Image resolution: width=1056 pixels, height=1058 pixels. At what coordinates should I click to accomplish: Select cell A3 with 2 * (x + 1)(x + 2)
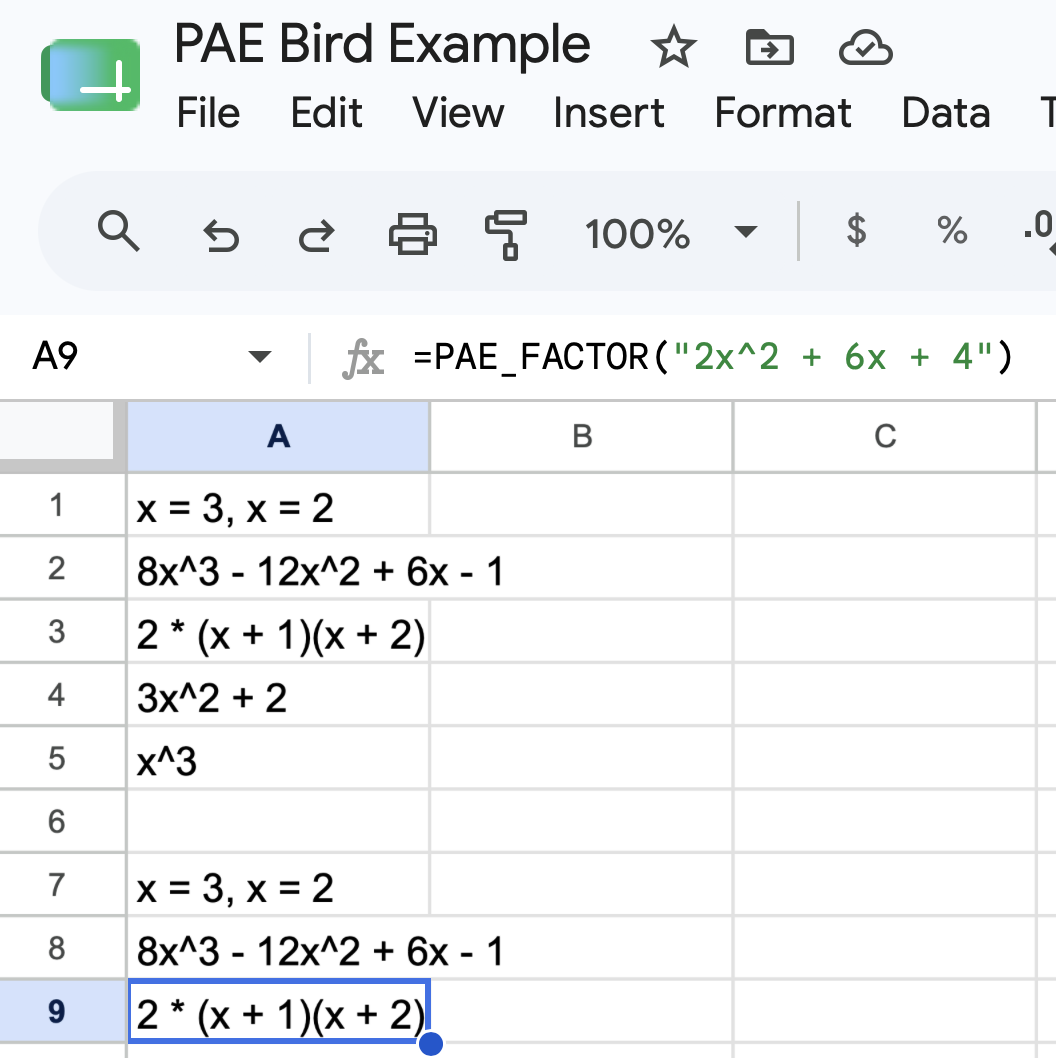point(278,632)
